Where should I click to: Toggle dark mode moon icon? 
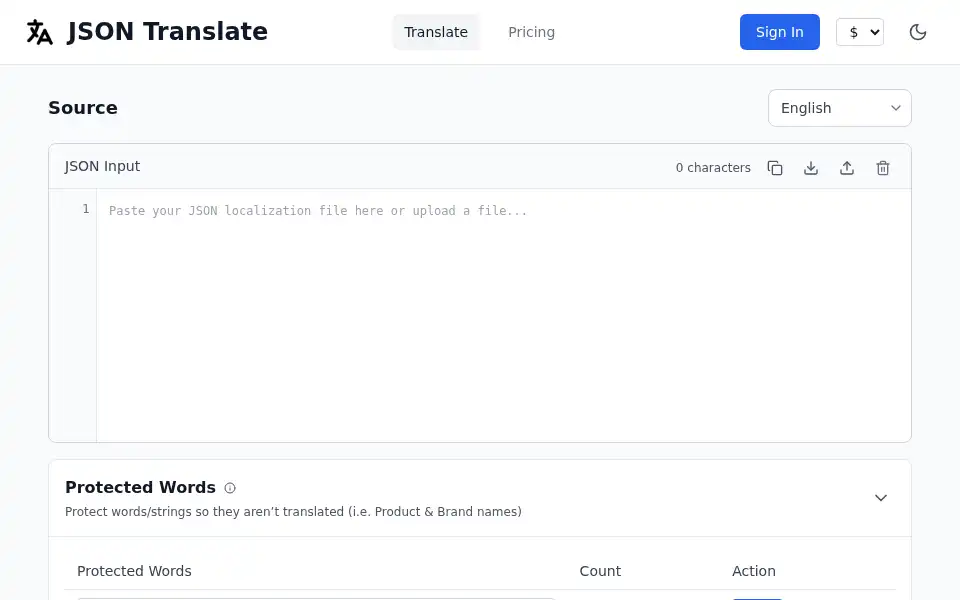click(x=918, y=32)
